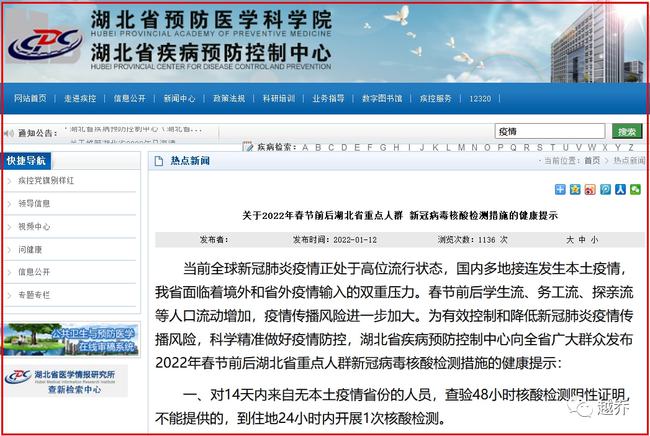Select disease index letter P

click(x=500, y=147)
